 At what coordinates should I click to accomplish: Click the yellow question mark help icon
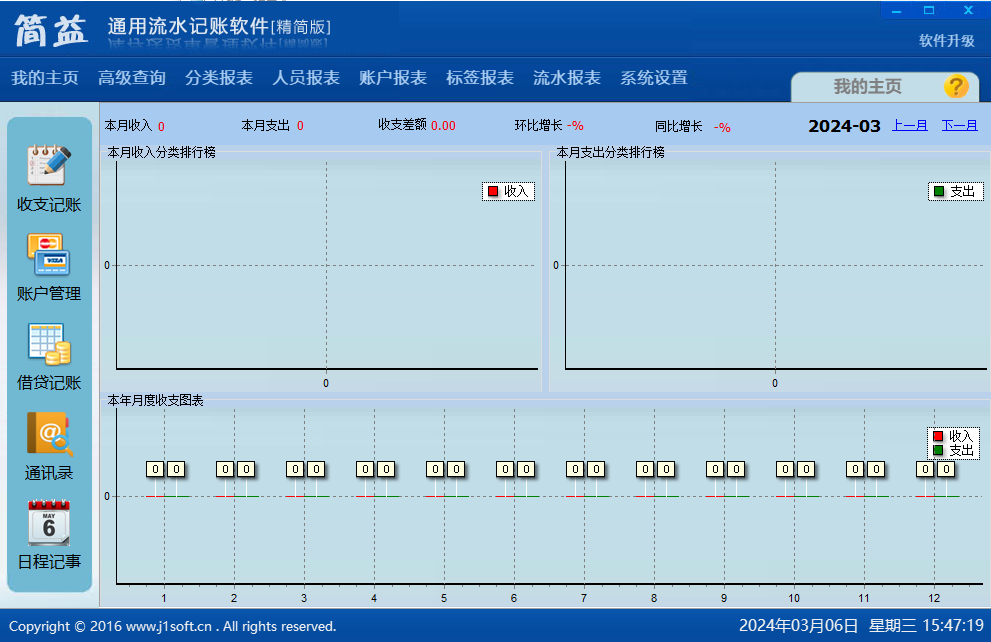pyautogui.click(x=956, y=86)
